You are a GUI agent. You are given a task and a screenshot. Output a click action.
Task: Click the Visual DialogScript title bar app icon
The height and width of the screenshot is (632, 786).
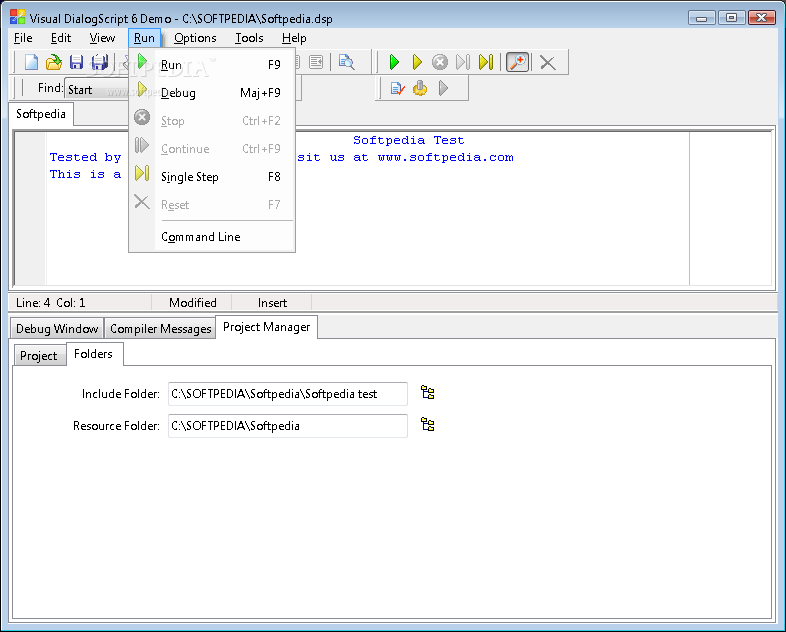point(17,18)
